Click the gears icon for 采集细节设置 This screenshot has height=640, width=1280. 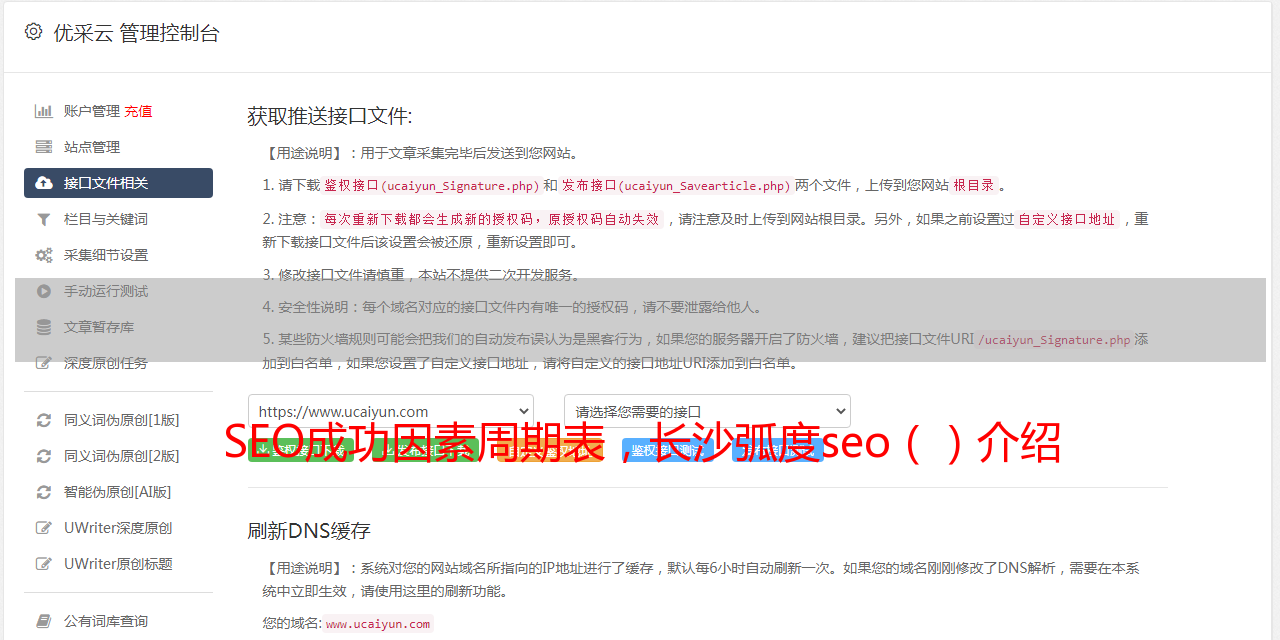point(44,255)
